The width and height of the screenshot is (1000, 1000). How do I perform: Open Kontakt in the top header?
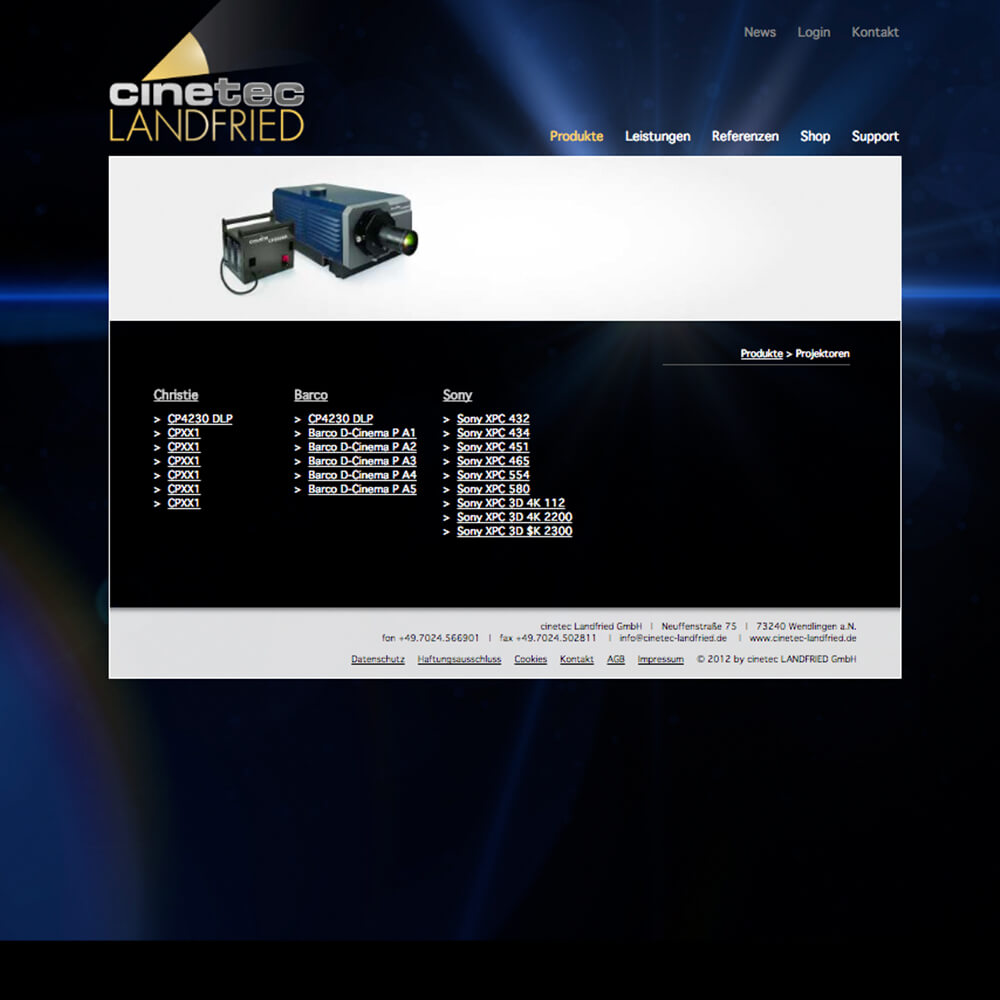coord(875,33)
